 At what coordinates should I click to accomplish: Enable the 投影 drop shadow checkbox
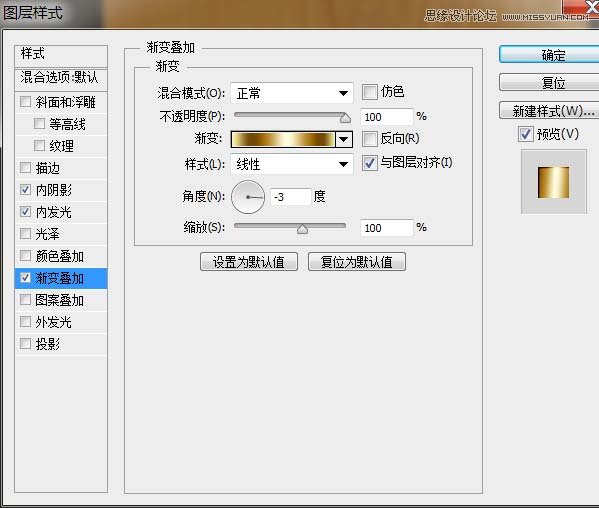[x=25, y=344]
